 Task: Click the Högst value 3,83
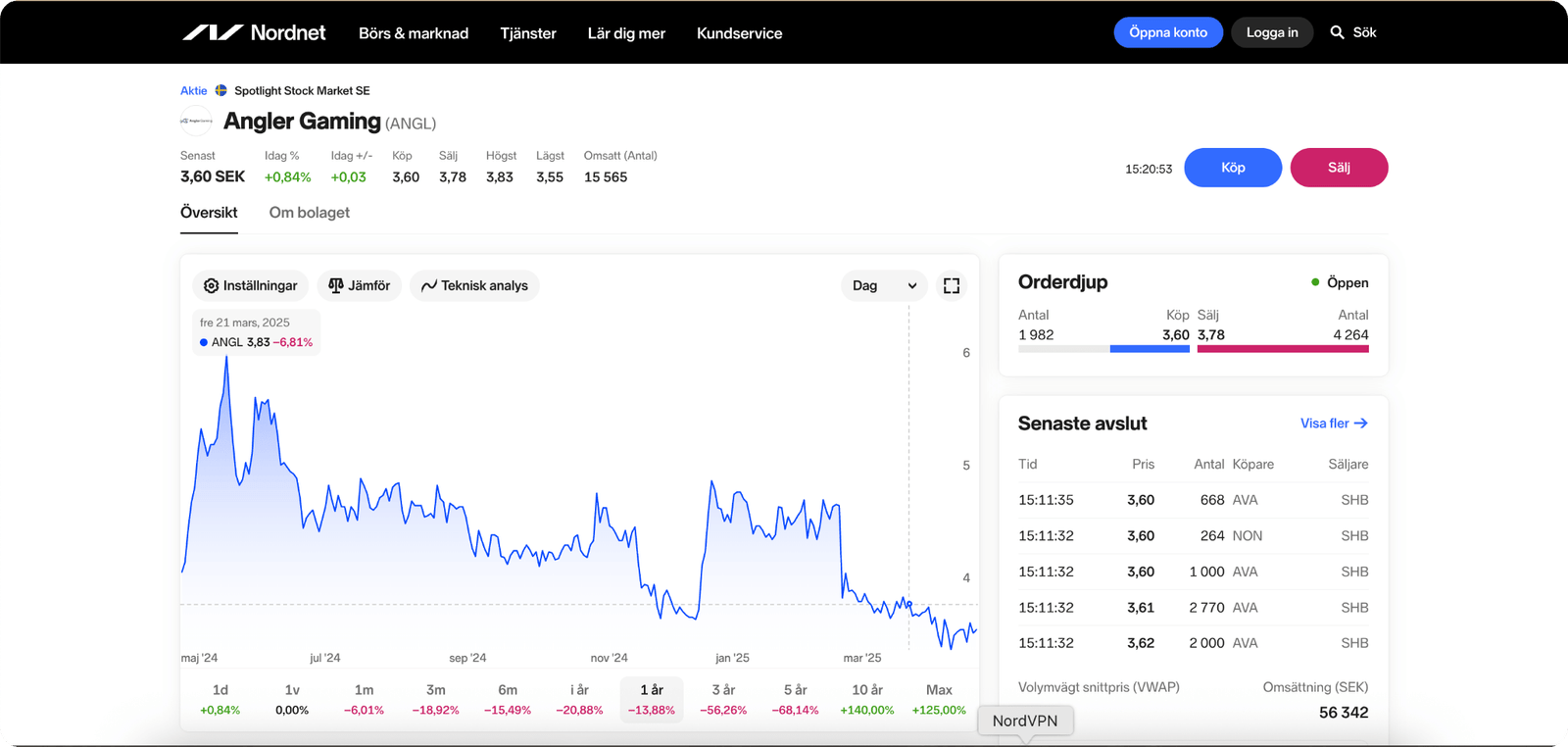[x=500, y=177]
